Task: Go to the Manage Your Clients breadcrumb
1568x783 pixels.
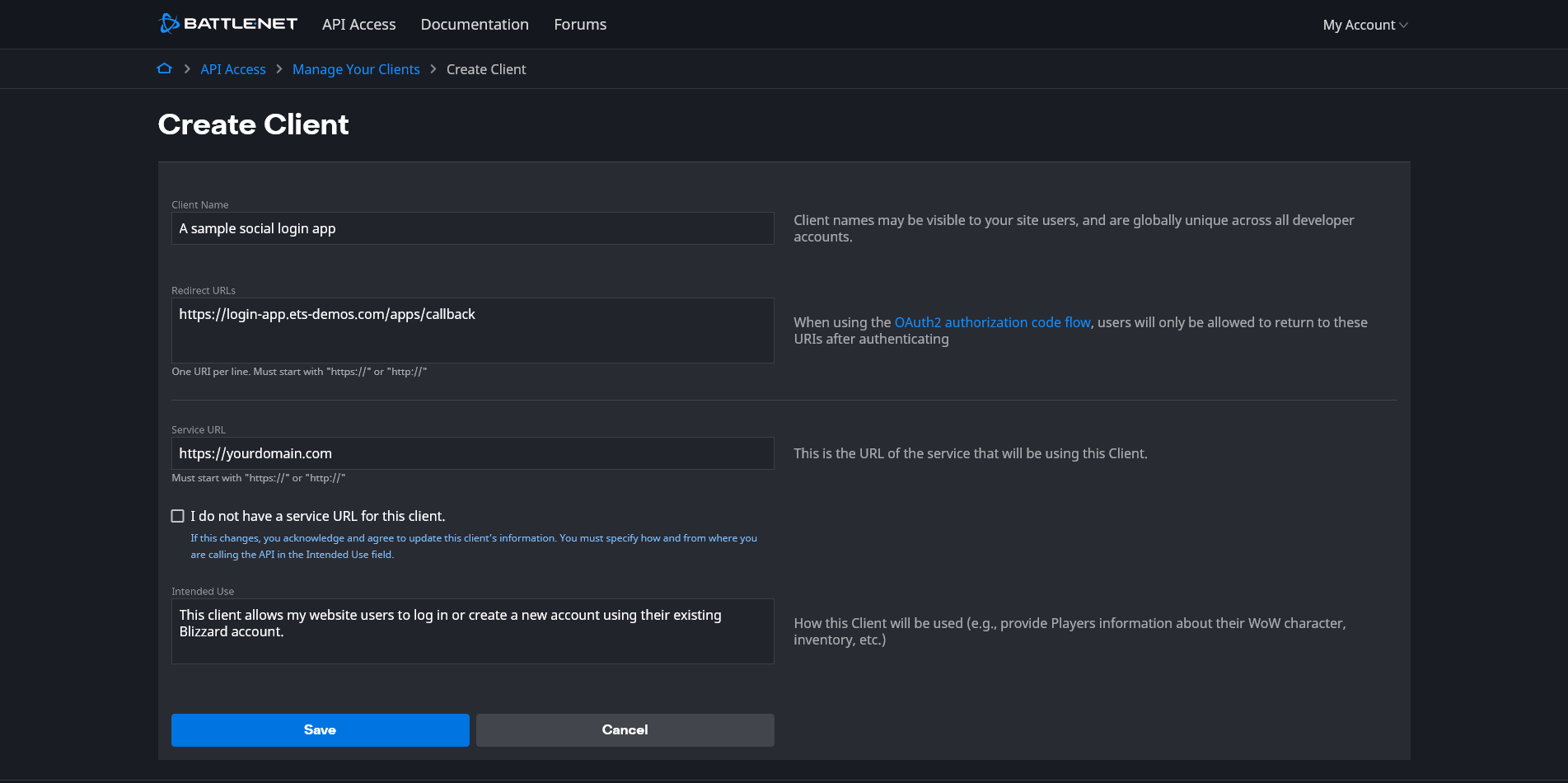Action: click(356, 69)
